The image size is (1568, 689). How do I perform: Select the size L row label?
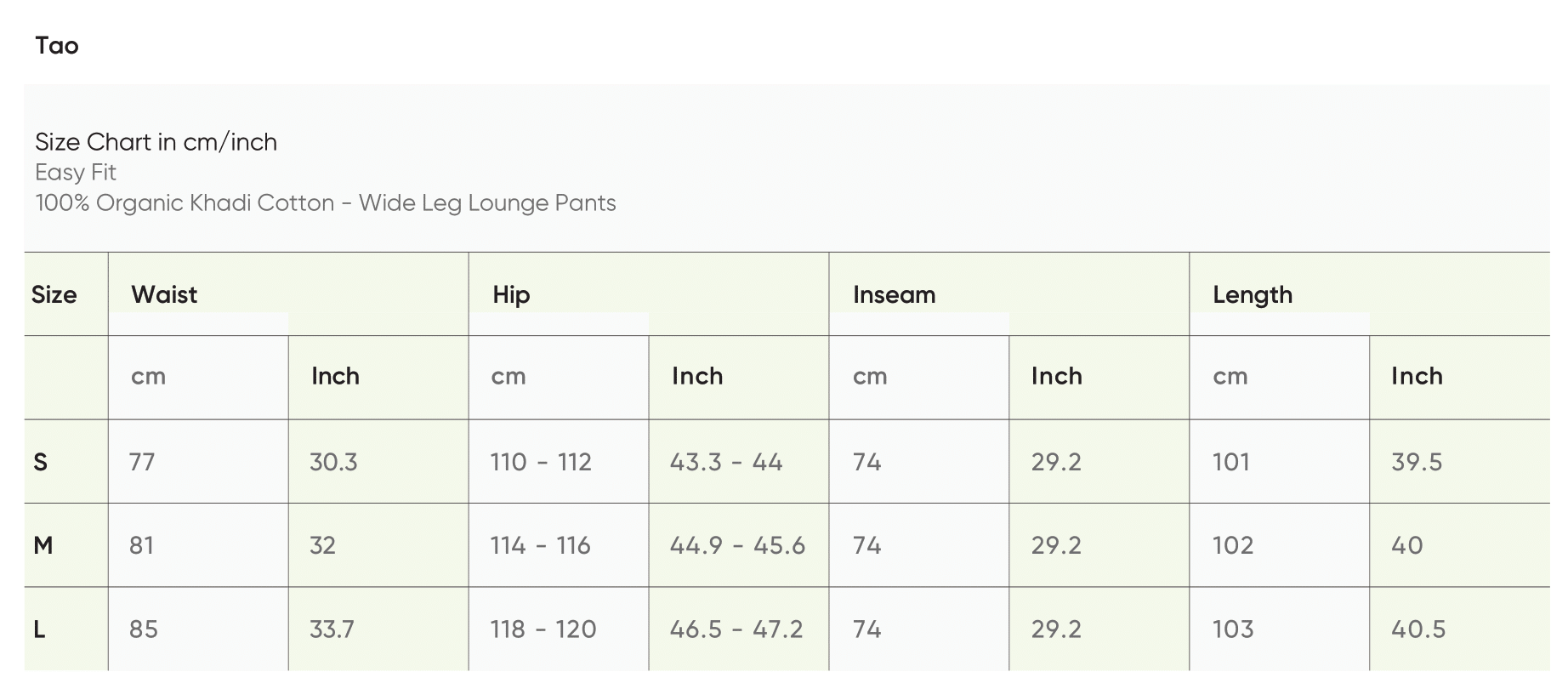39,629
